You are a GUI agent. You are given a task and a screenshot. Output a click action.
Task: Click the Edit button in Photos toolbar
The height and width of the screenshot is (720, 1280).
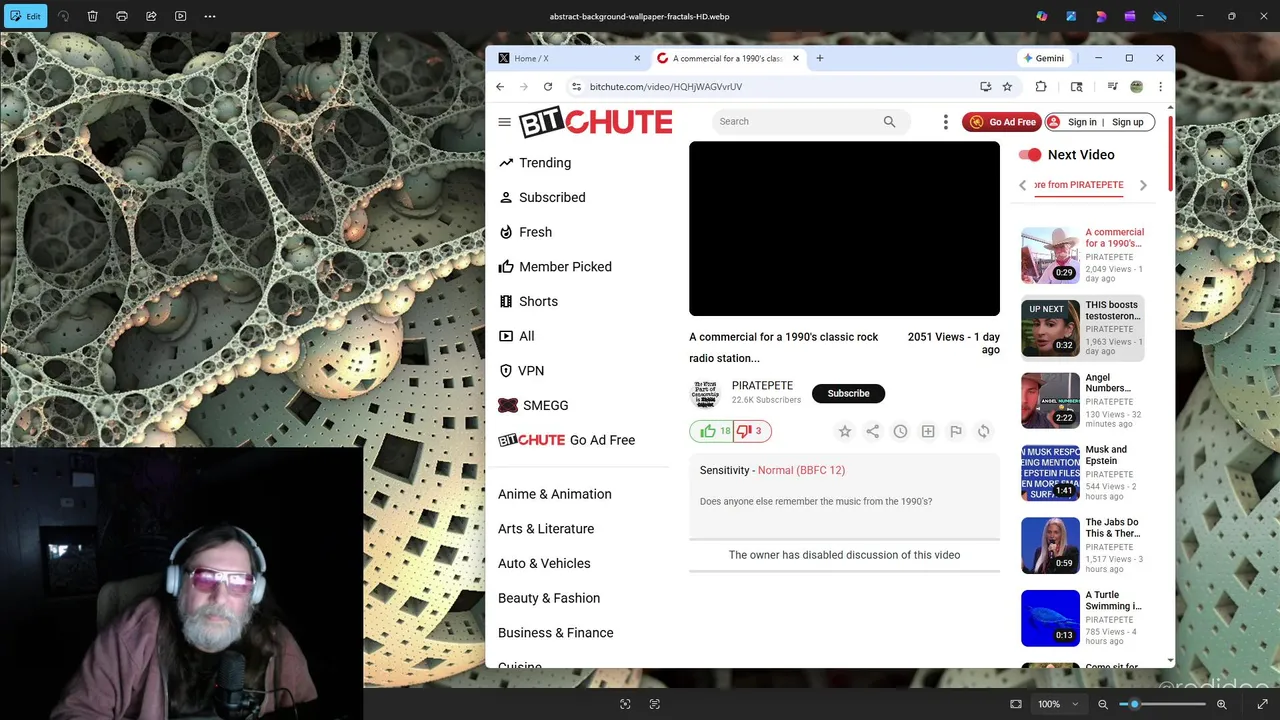[26, 16]
